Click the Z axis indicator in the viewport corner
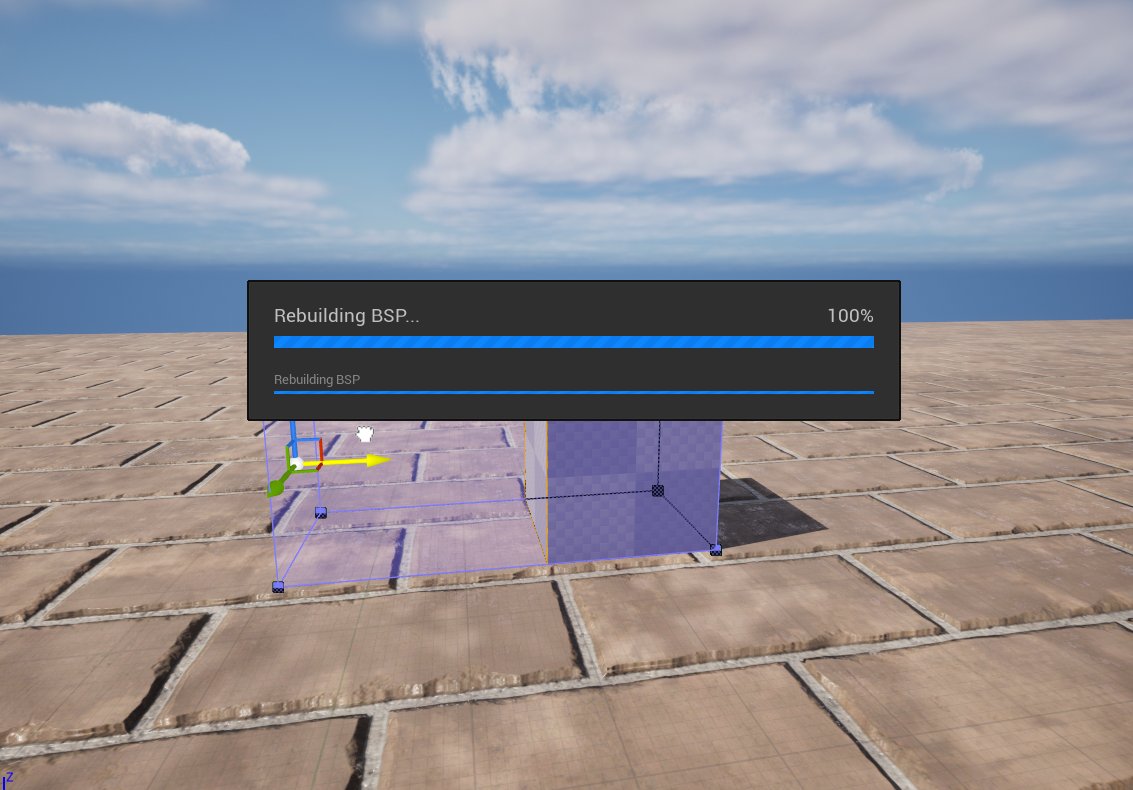This screenshot has width=1133, height=790. (x=7, y=781)
